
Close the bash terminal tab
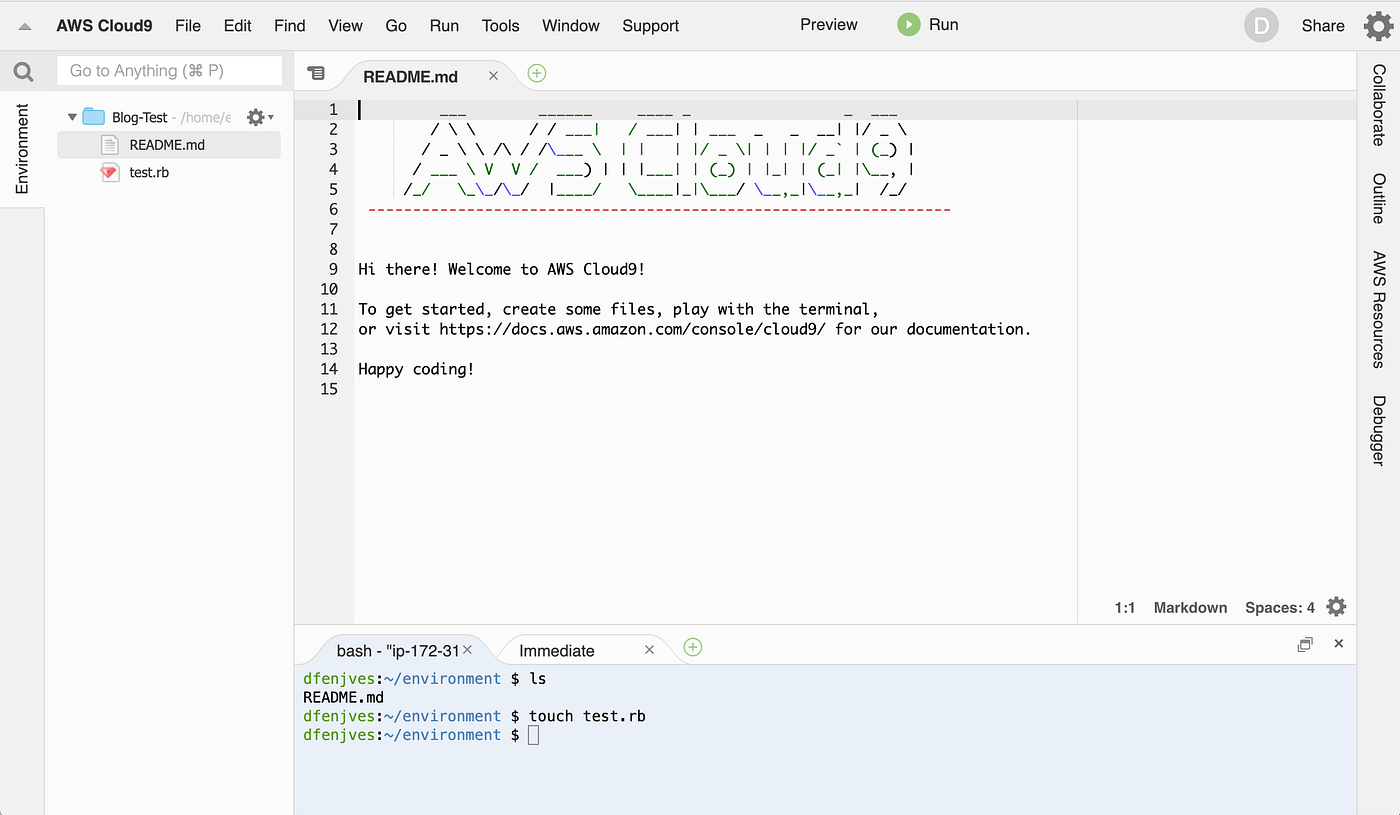(469, 650)
